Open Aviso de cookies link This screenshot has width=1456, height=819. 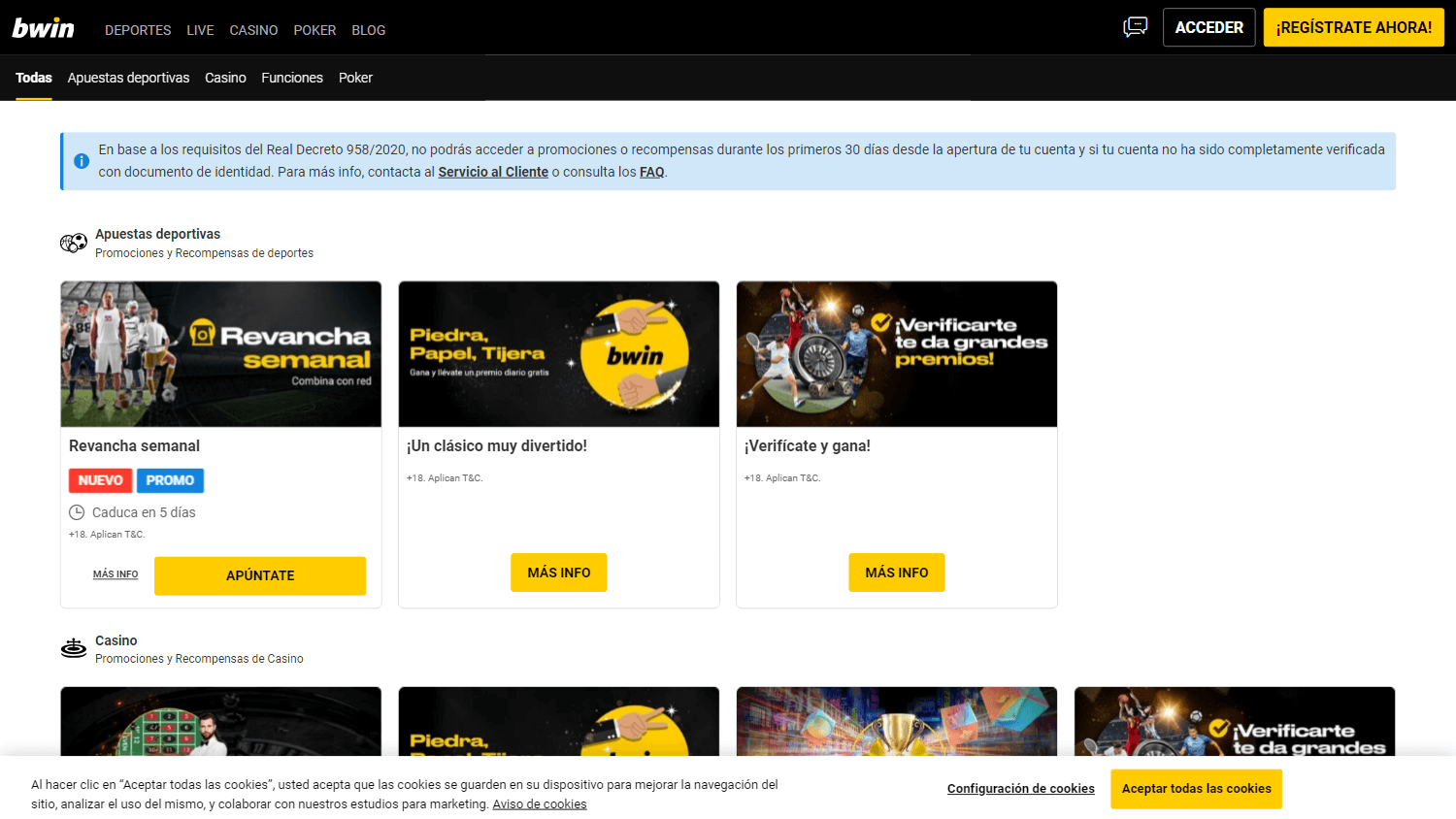tap(540, 804)
